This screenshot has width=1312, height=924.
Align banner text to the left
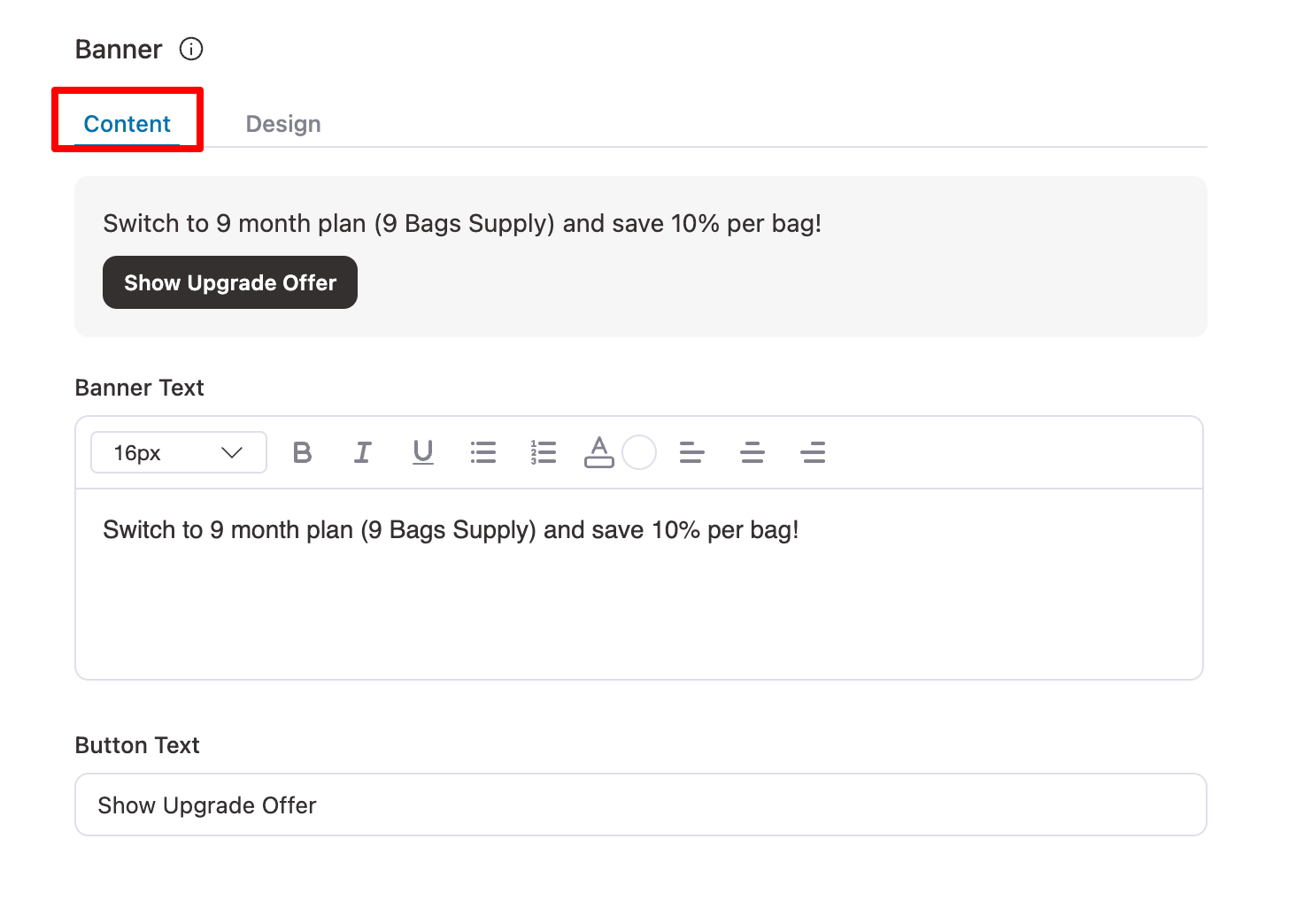click(x=691, y=453)
